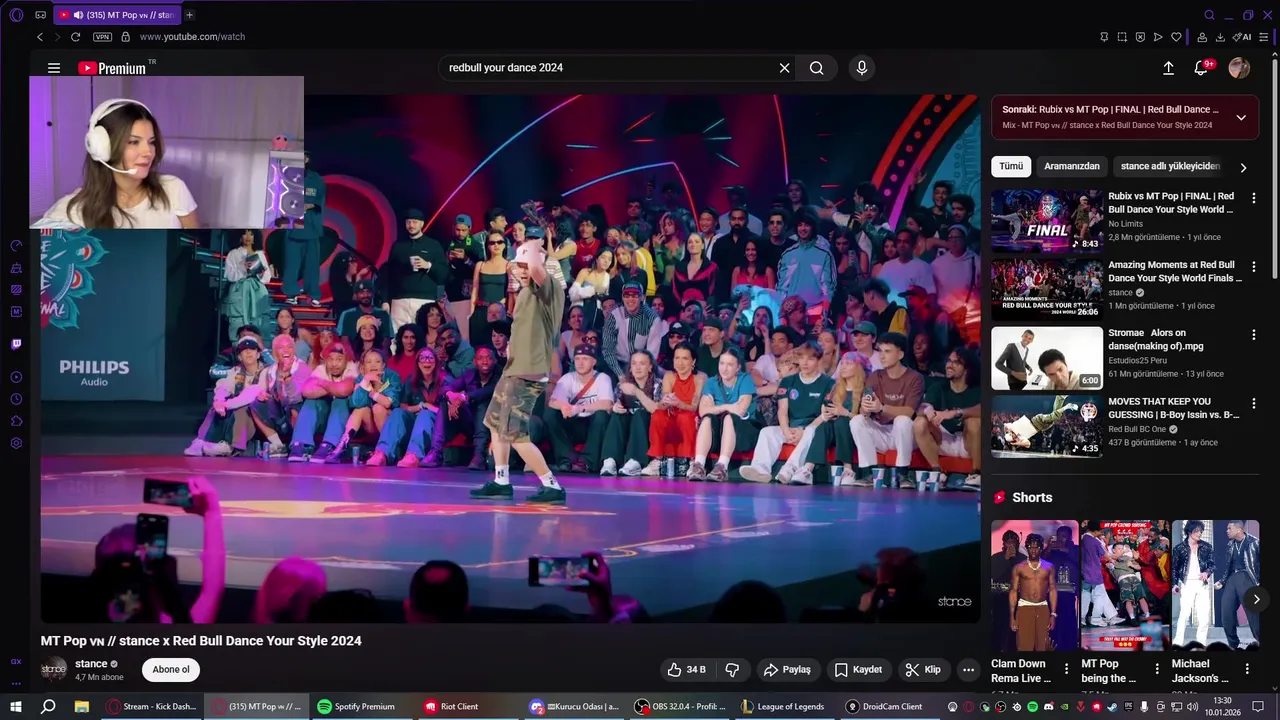This screenshot has height=720, width=1280.
Task: Open system tray volume icon
Action: coord(1192,707)
